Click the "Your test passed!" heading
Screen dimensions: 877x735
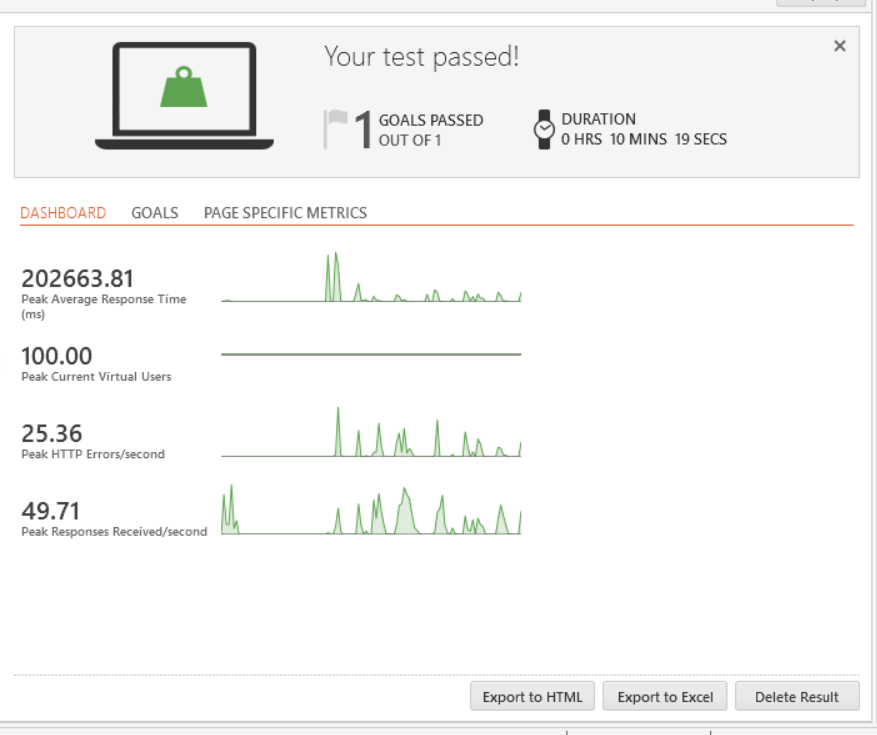[x=421, y=57]
